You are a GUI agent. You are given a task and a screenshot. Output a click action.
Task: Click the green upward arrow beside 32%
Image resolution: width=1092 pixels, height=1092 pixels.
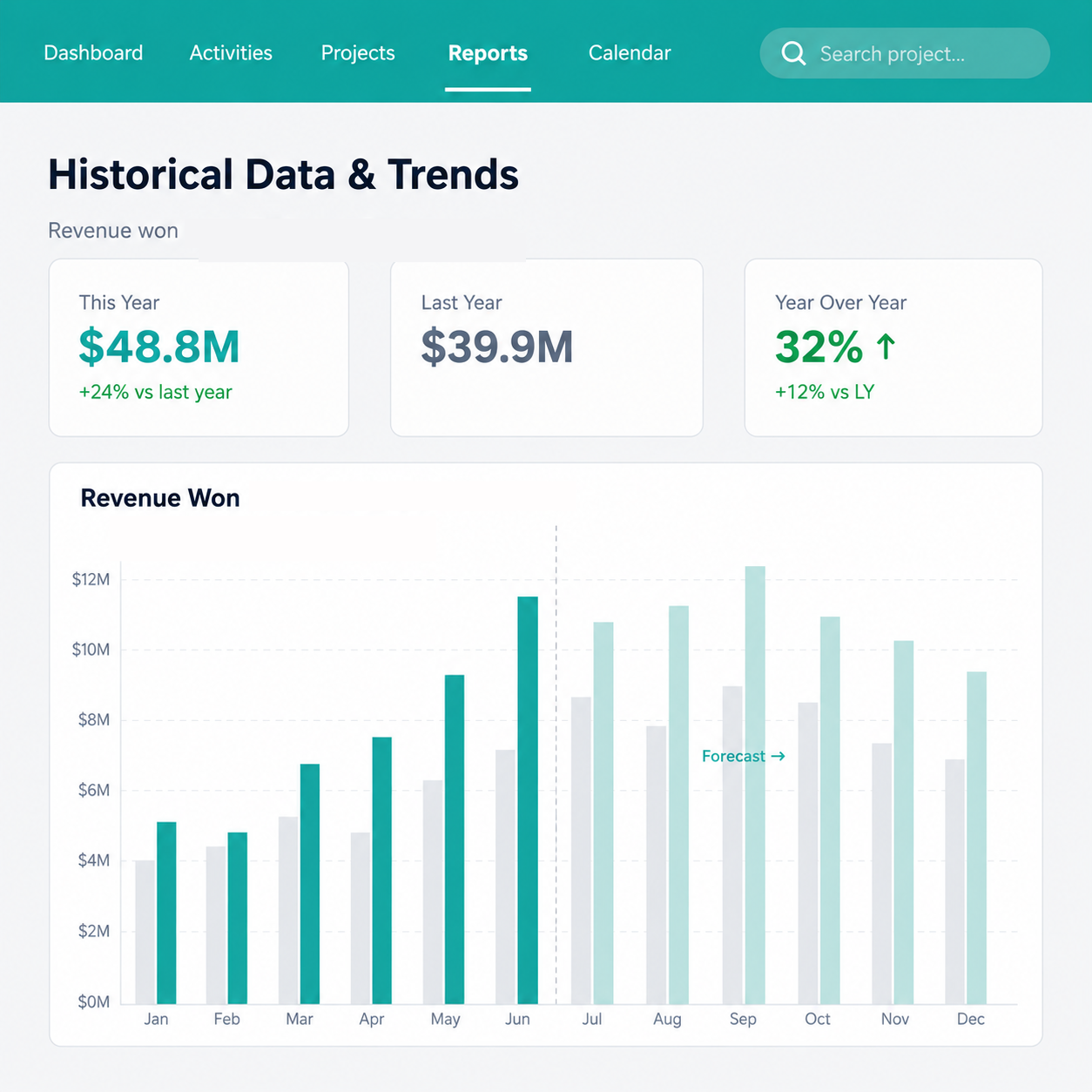886,347
